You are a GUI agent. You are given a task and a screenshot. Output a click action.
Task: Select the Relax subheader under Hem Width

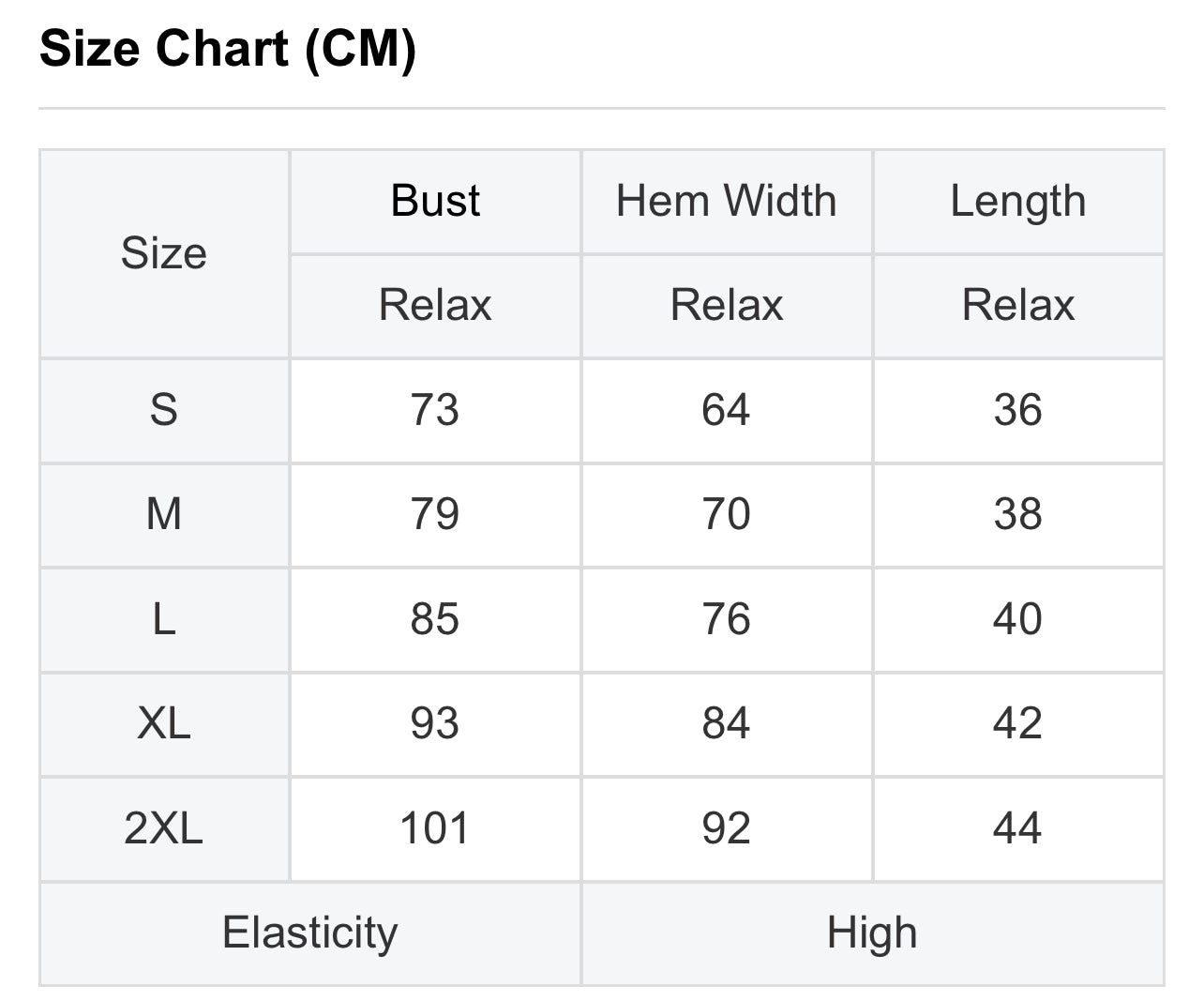726,306
